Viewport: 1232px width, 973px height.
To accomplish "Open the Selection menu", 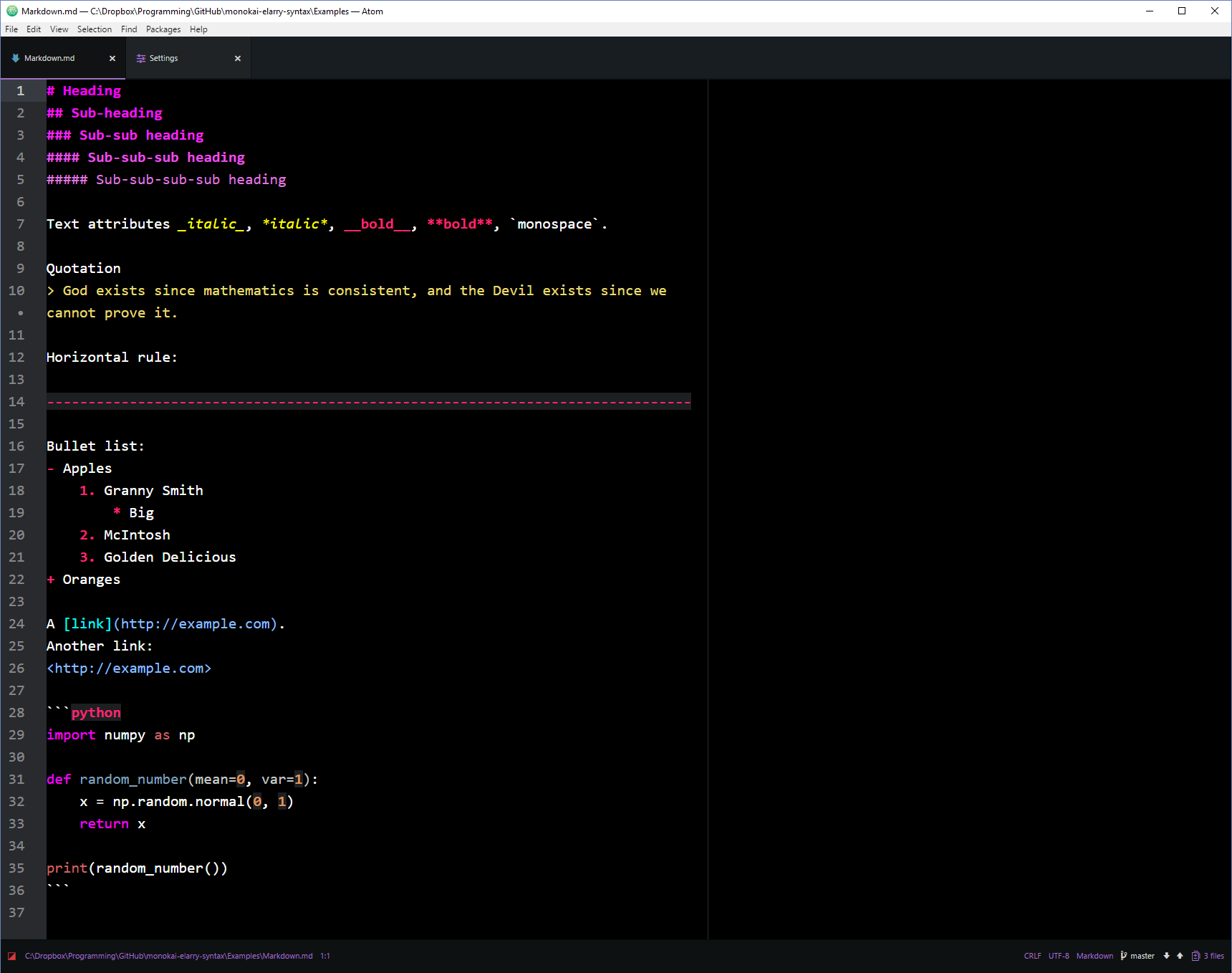I will click(95, 29).
